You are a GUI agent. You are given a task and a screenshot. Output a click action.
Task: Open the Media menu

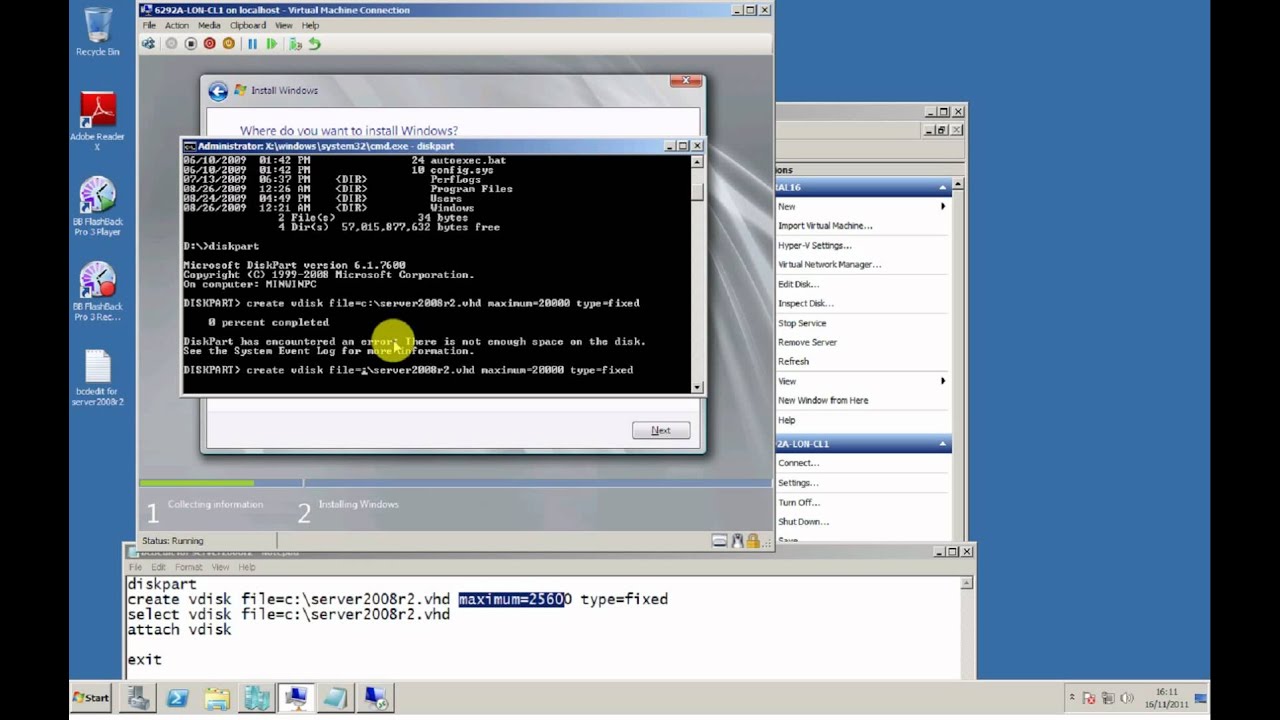point(209,25)
